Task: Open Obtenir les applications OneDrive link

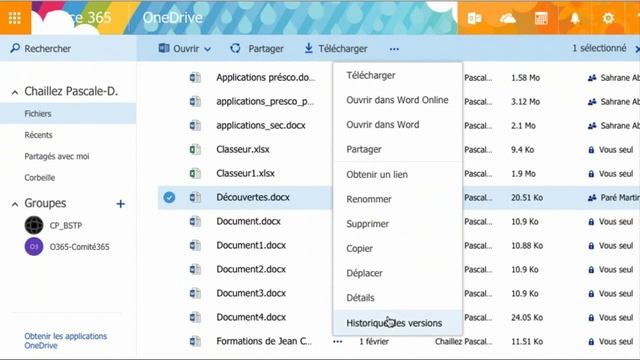Action: pyautogui.click(x=65, y=341)
